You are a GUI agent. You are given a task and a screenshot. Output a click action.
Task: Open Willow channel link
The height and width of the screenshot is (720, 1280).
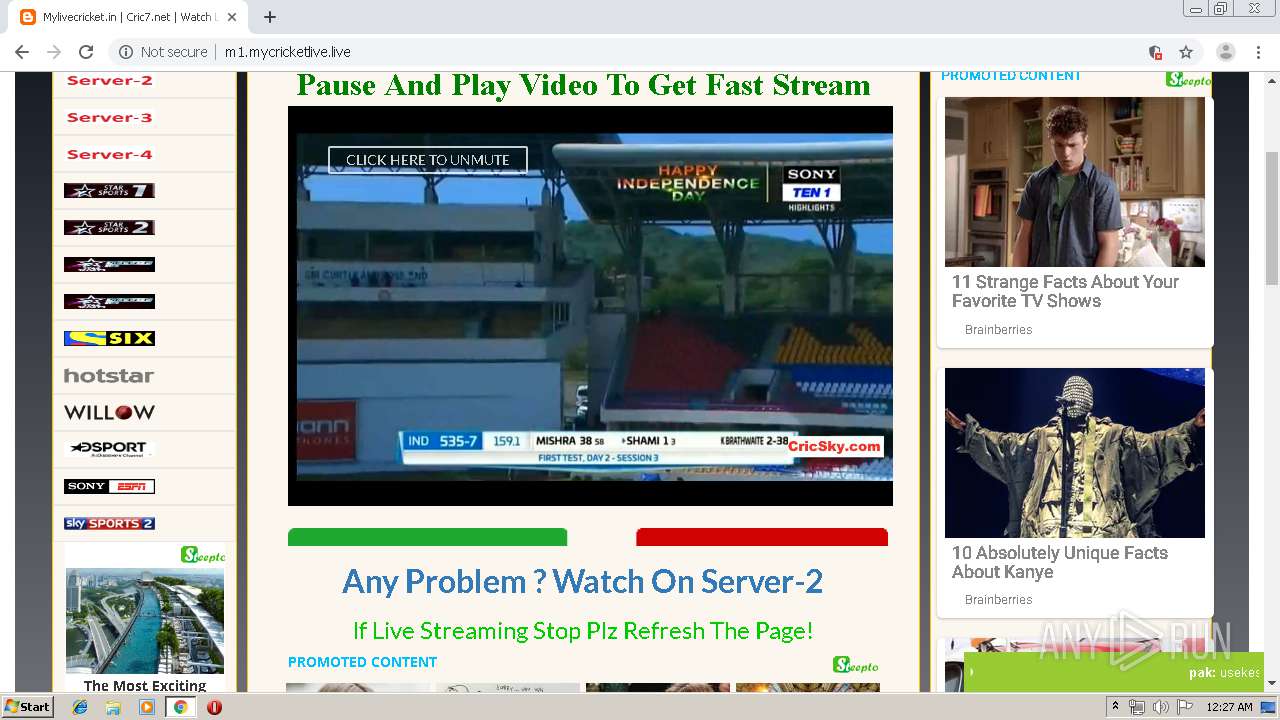[109, 412]
